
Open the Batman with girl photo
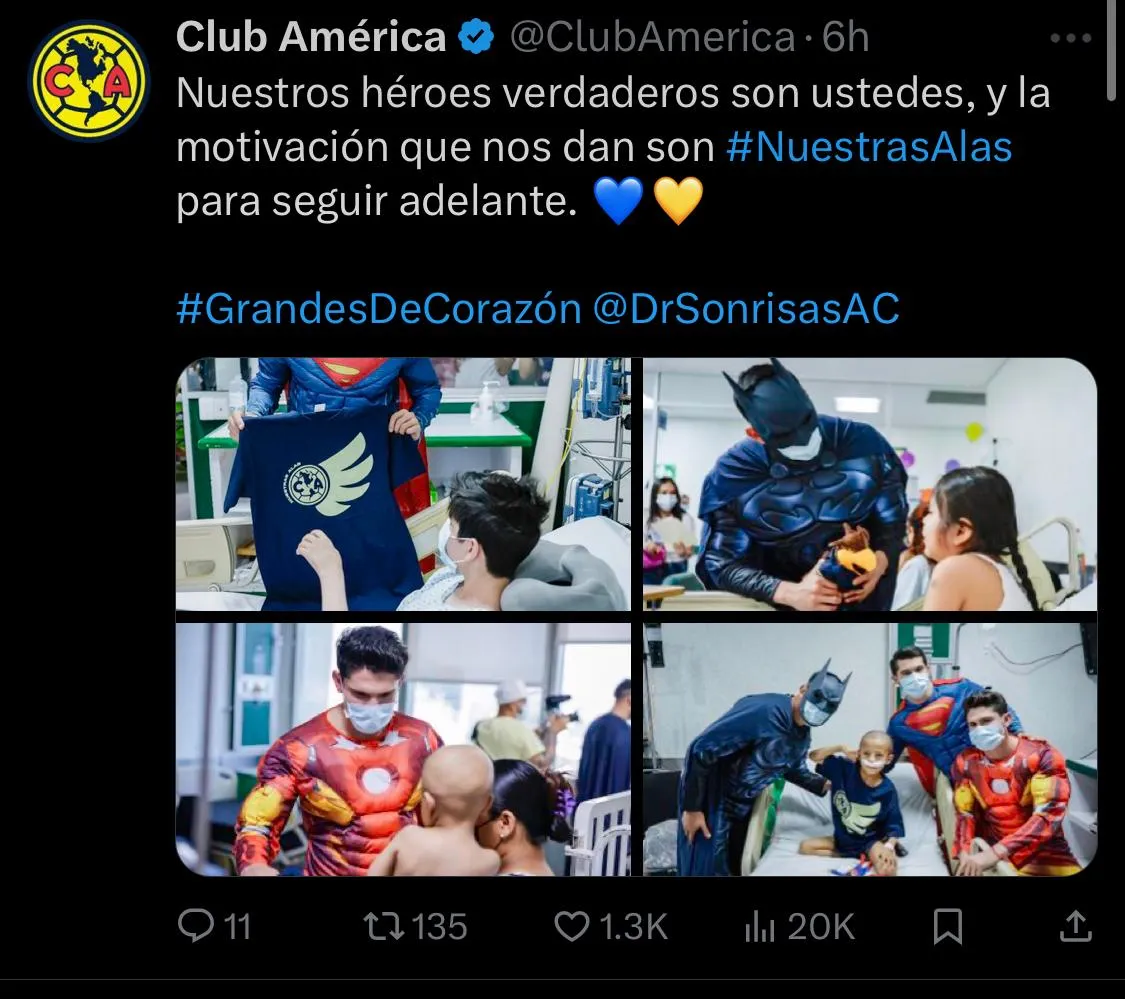(x=870, y=484)
